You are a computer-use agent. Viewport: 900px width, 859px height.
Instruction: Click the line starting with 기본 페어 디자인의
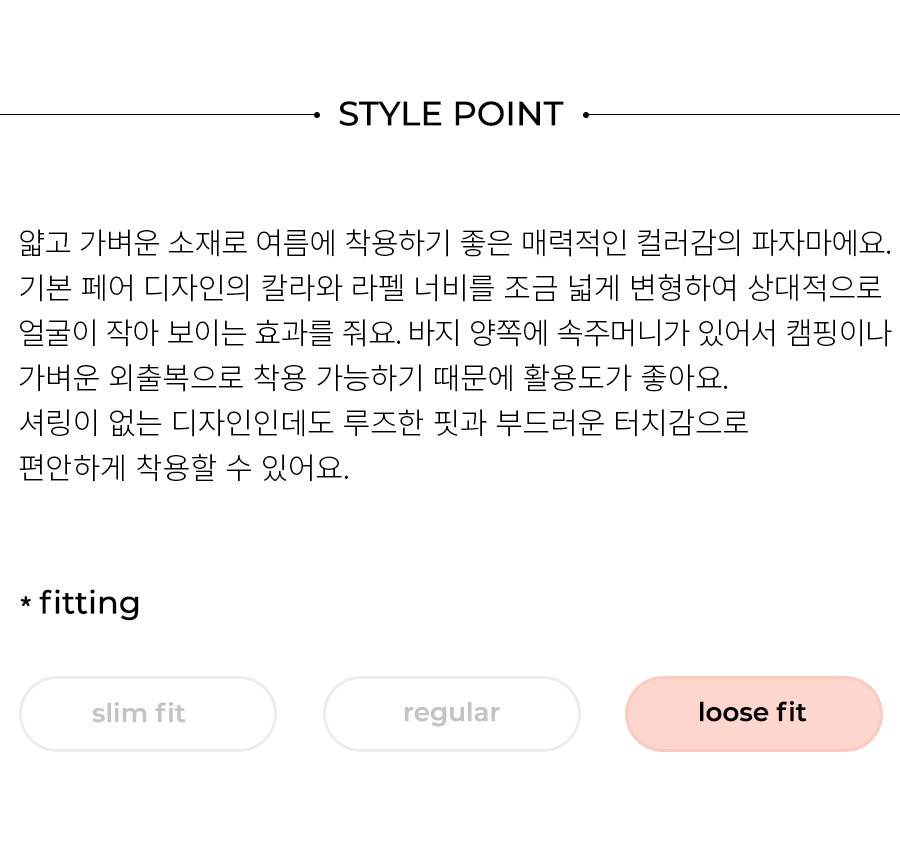coord(450,287)
